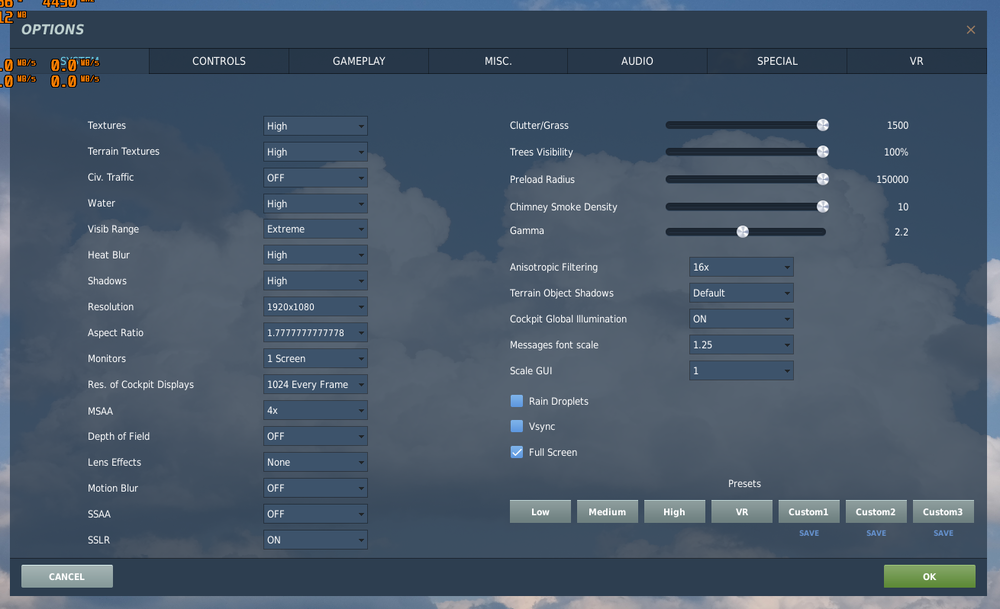This screenshot has height=609, width=1000.
Task: Expand the Aspect Ratio dropdown
Action: tap(315, 333)
